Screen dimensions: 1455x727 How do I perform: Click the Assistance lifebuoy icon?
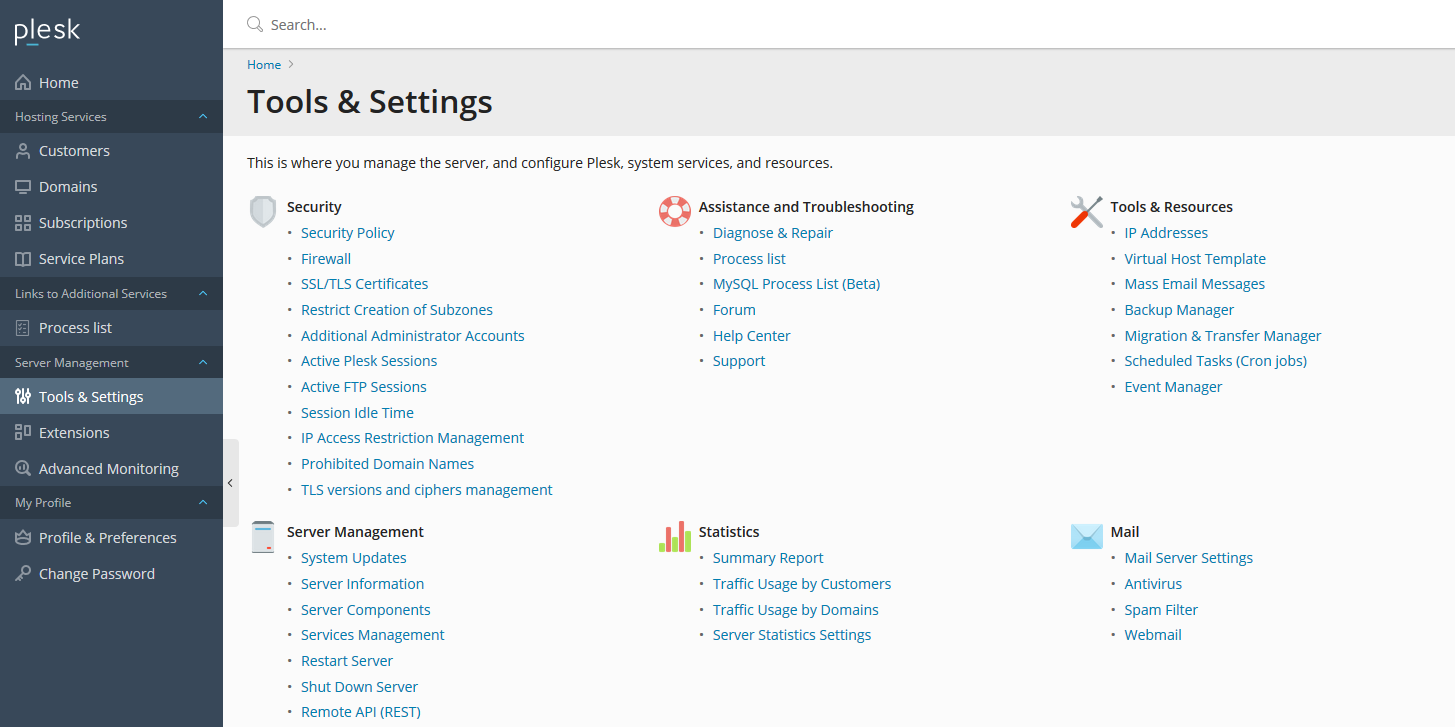pos(675,211)
